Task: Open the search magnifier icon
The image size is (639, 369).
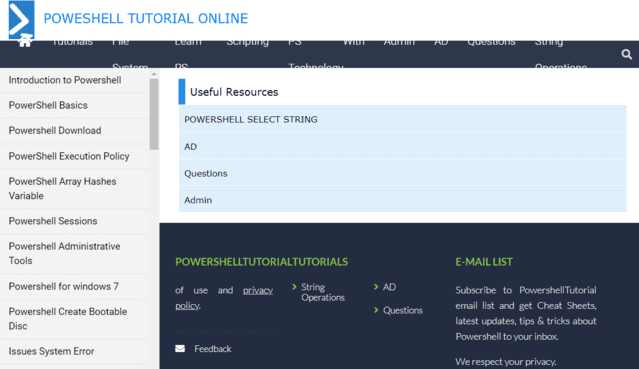Action: 626,54
